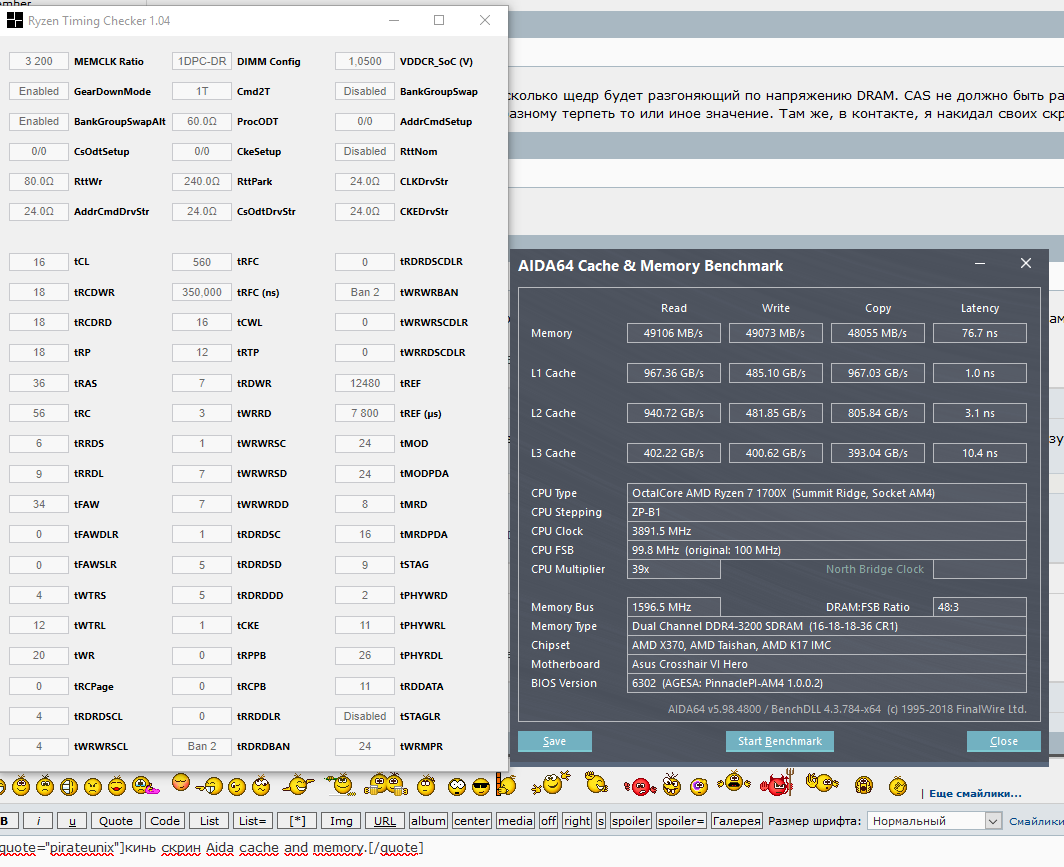Select the MEMCLK Ratio value 3 200
Screen dimensions: 1064x867
point(39,61)
